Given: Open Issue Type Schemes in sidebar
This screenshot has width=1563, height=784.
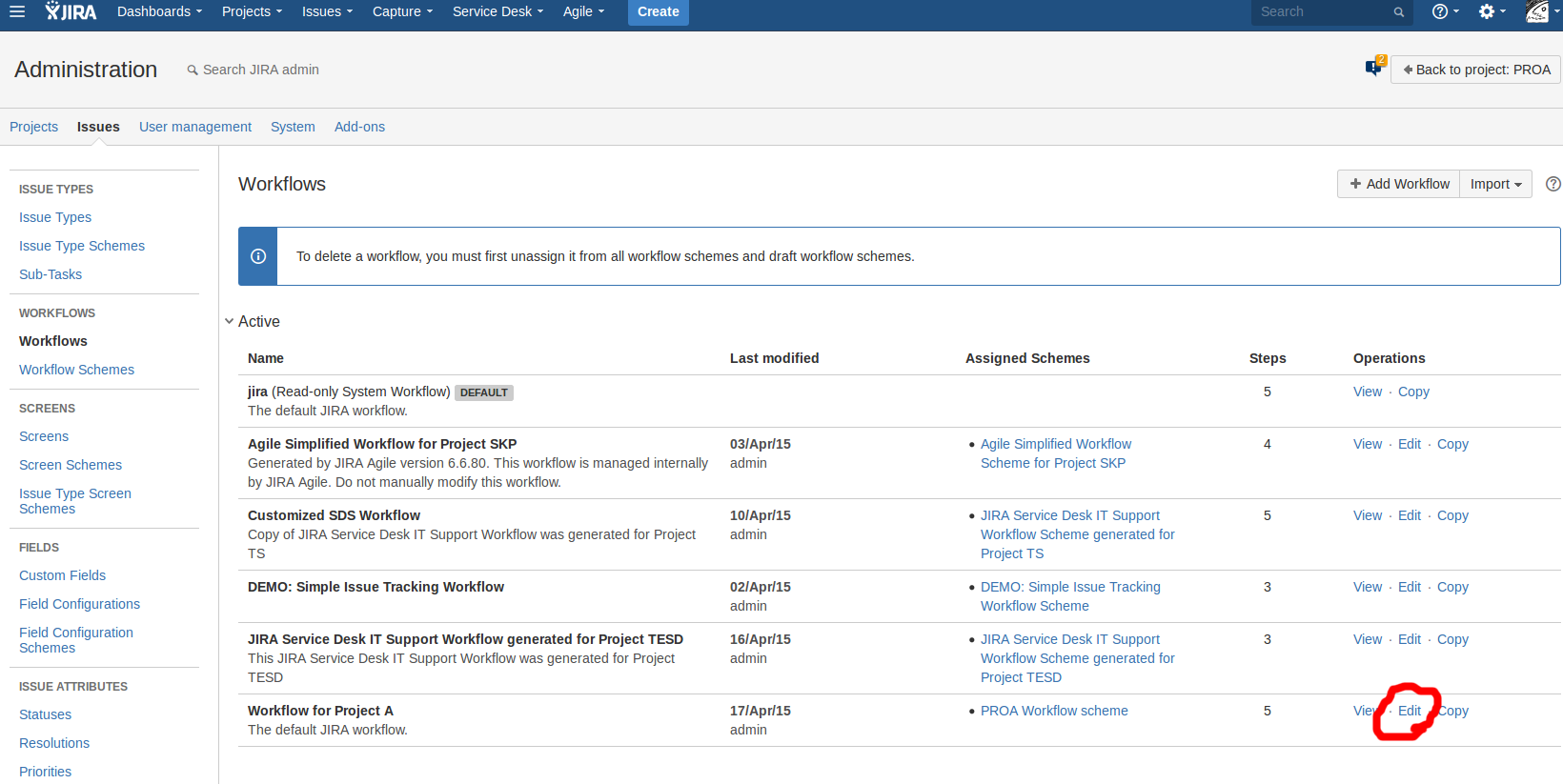Looking at the screenshot, I should (82, 246).
